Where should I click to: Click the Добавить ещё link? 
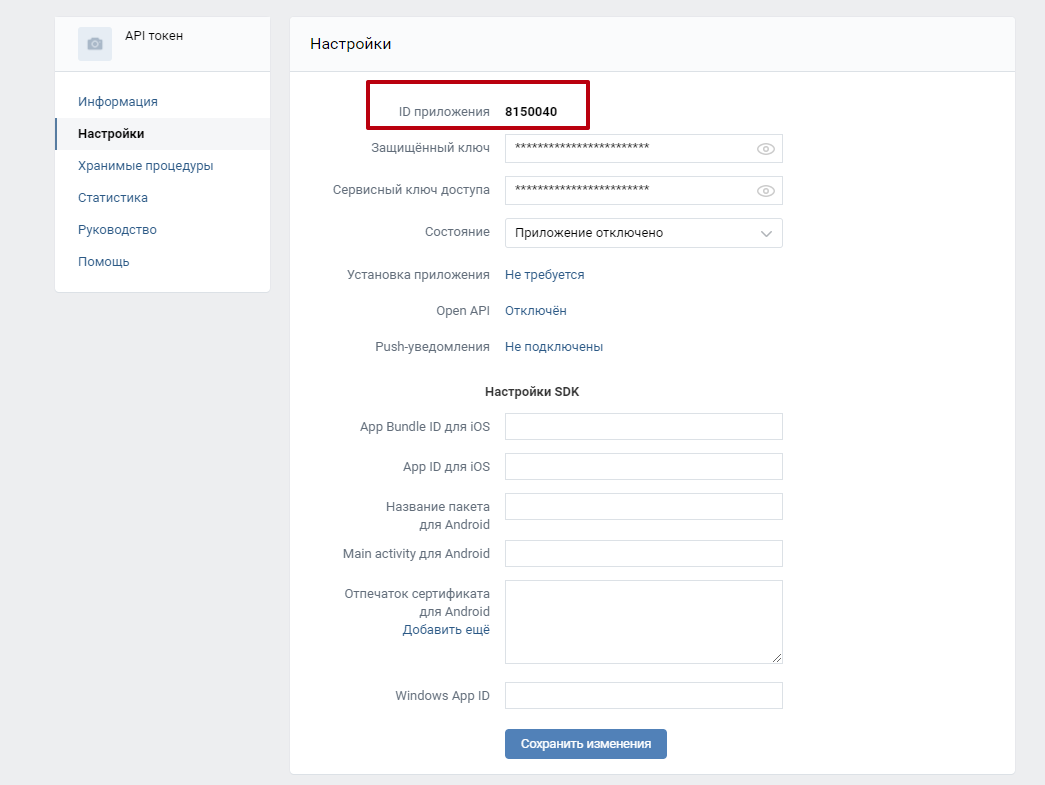[x=446, y=630]
